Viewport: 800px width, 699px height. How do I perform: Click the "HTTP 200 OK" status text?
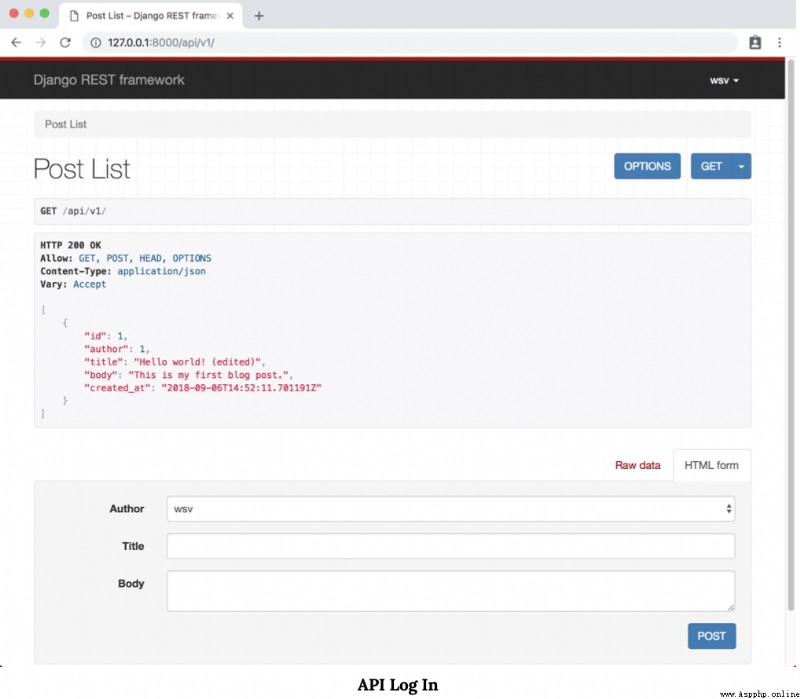tap(71, 245)
